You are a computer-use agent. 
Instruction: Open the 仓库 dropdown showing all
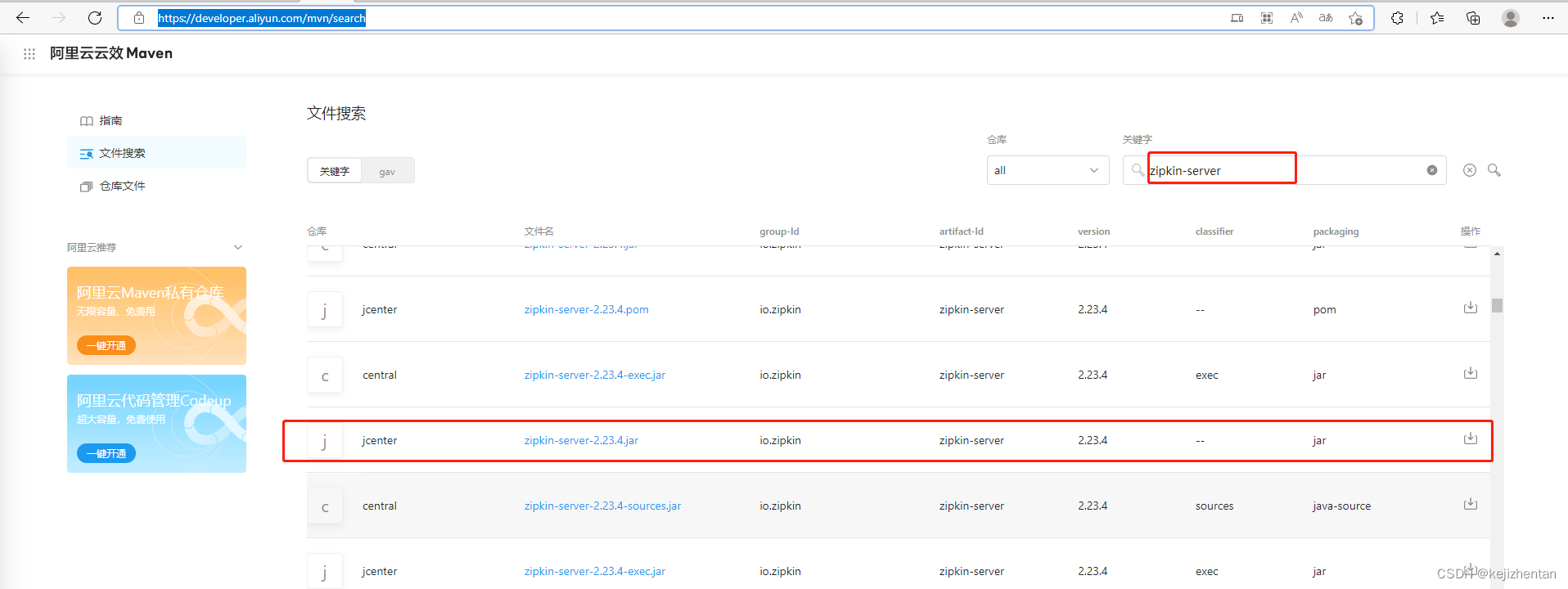(x=1048, y=170)
